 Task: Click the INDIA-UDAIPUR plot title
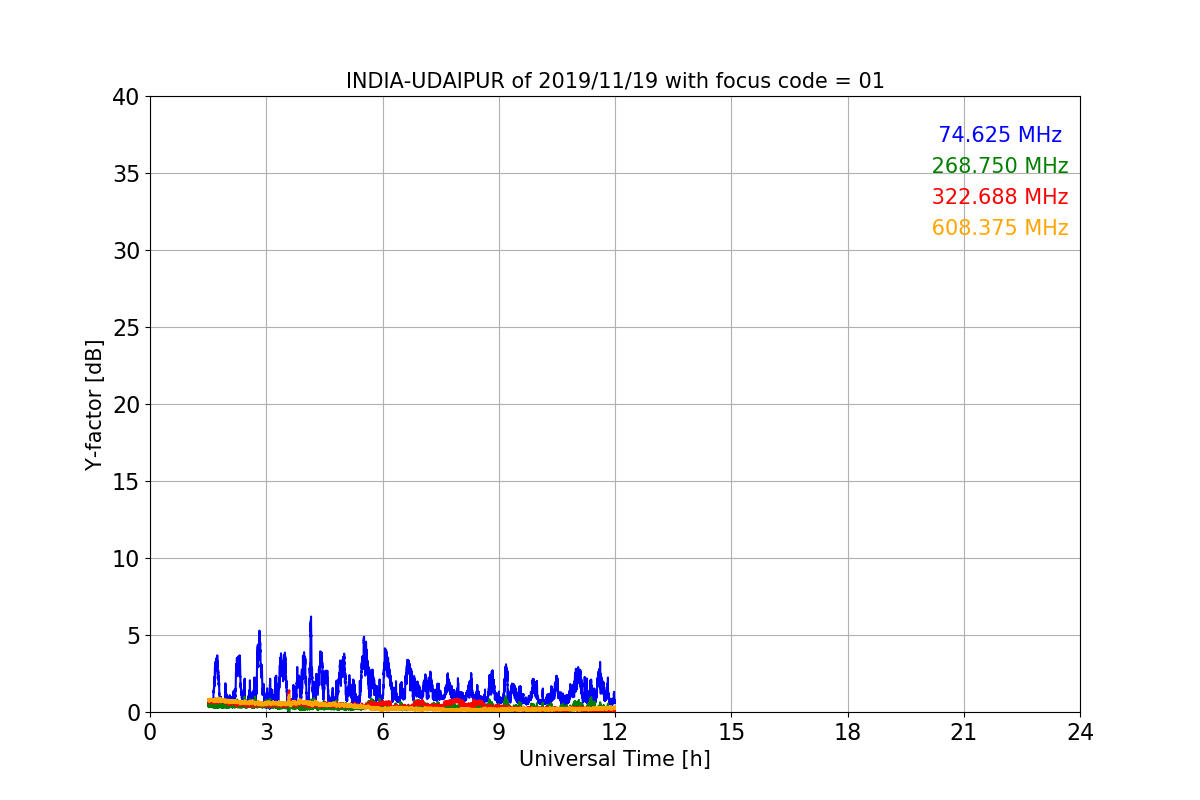615,81
